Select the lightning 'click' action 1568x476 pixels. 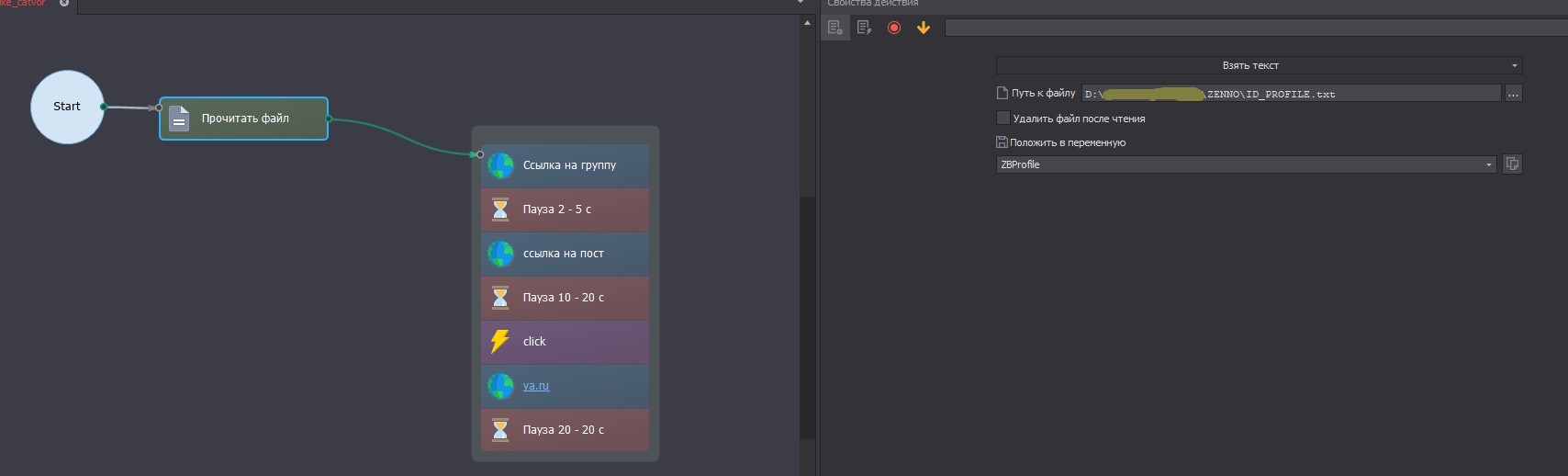tap(565, 342)
